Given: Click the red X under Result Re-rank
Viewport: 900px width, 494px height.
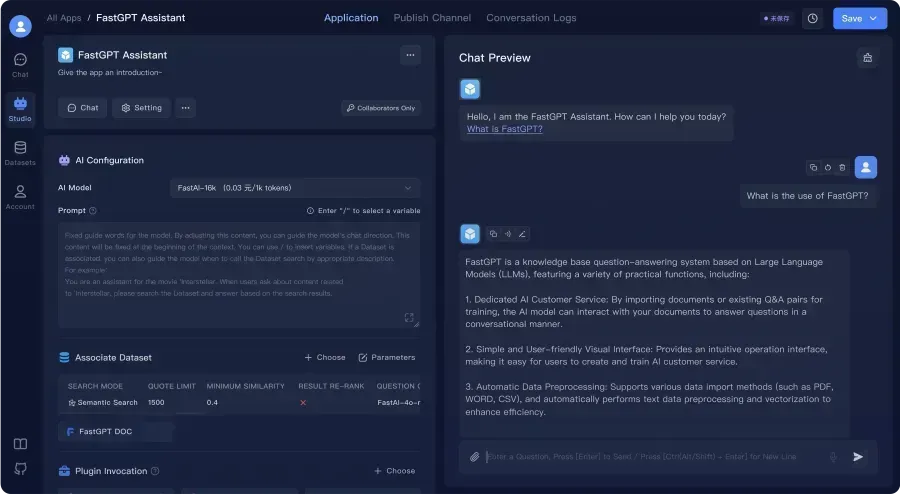Looking at the screenshot, I should tap(303, 403).
